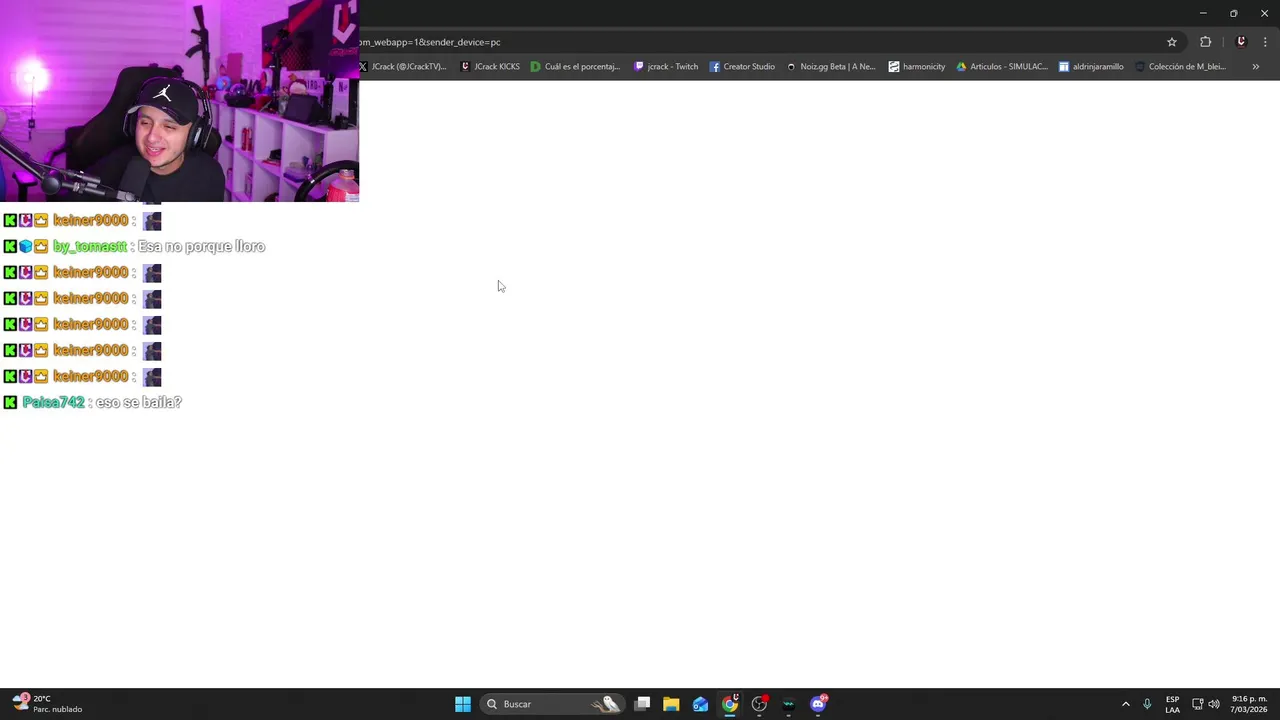This screenshot has width=1280, height=720.
Task: Click the chat message 'eso se baila?'
Action: click(x=138, y=402)
